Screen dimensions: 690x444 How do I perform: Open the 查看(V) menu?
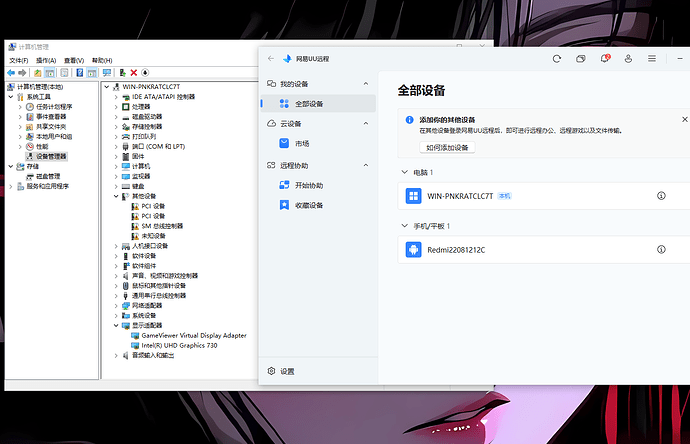click(x=74, y=60)
